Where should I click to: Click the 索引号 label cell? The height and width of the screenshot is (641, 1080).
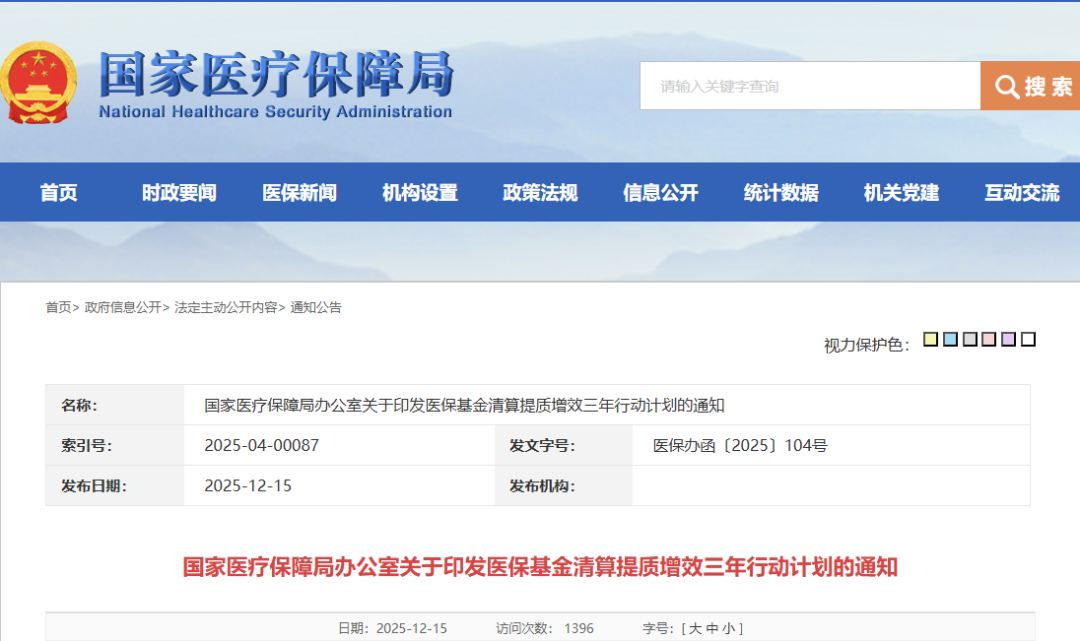coord(114,445)
